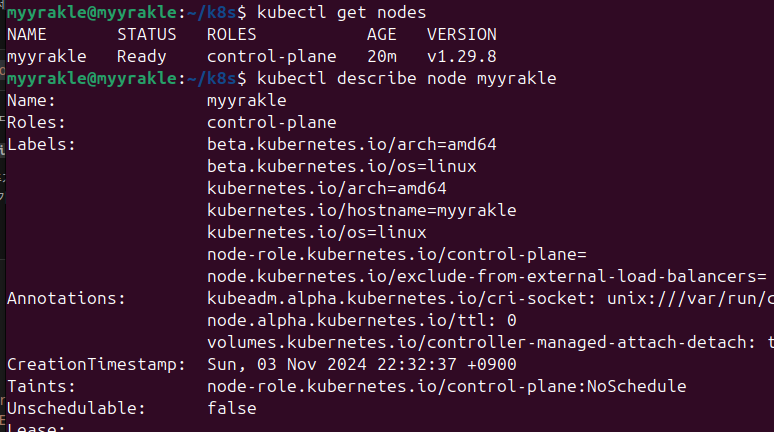
Task: Click the AGE value '20m'
Action: 381,56
